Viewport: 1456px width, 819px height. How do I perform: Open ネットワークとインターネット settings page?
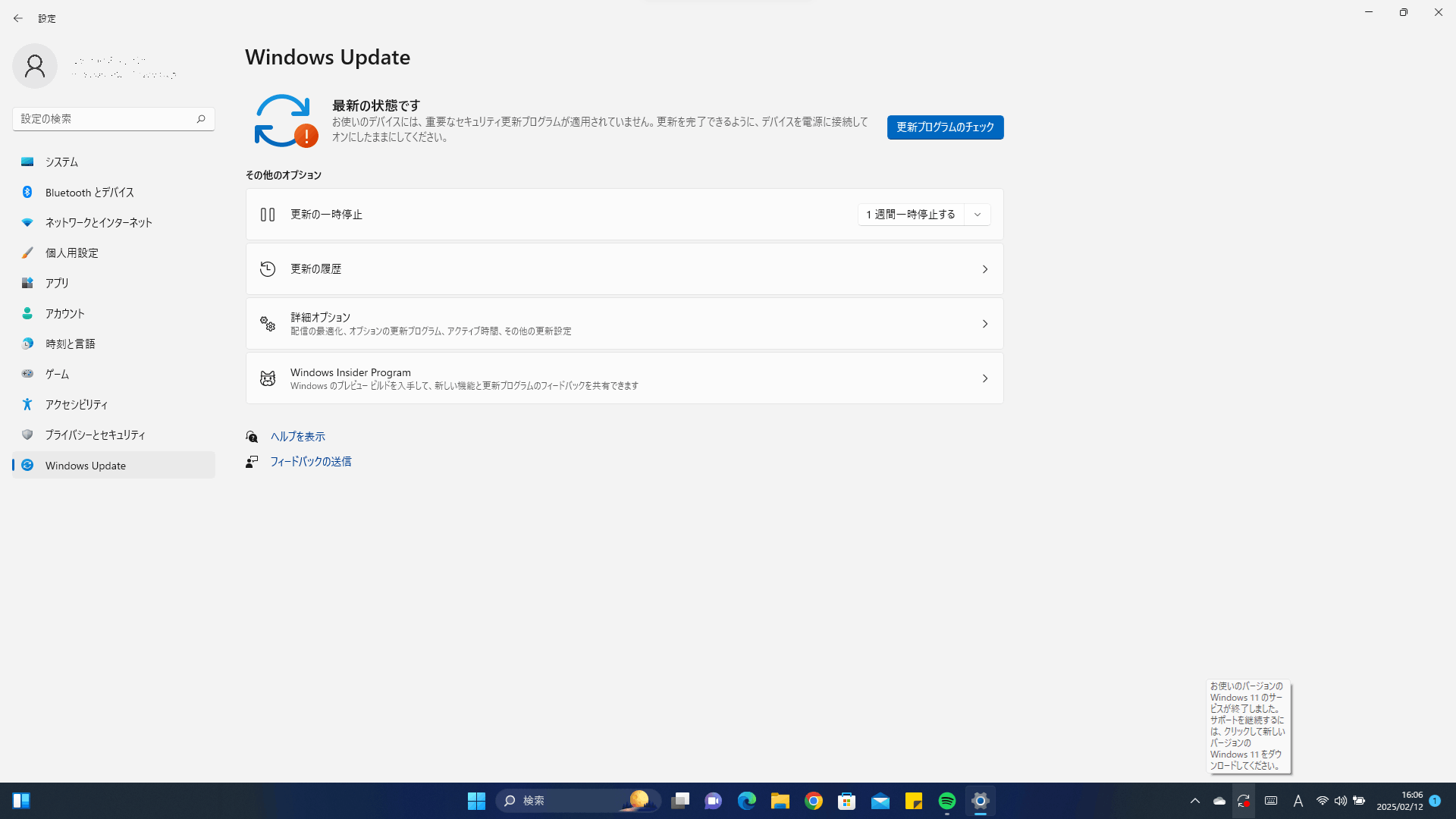point(99,223)
